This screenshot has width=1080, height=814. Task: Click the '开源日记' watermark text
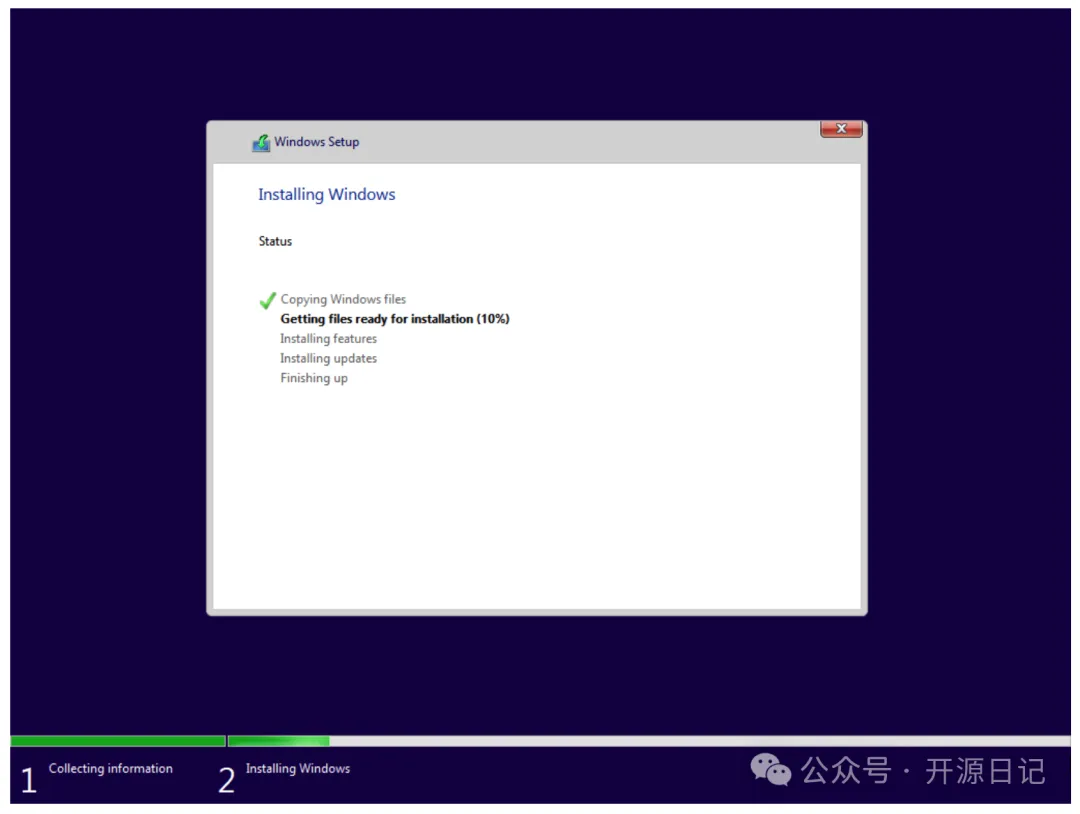[x=984, y=771]
